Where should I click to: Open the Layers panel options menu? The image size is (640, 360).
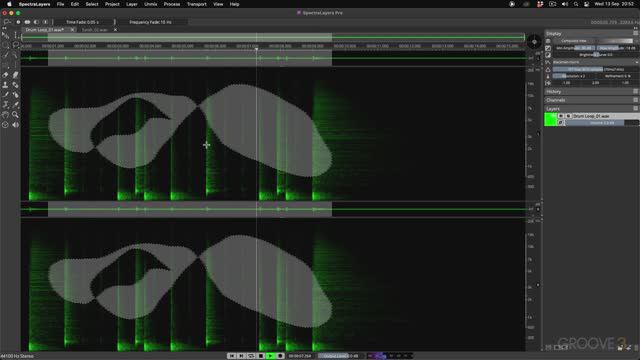point(636,109)
